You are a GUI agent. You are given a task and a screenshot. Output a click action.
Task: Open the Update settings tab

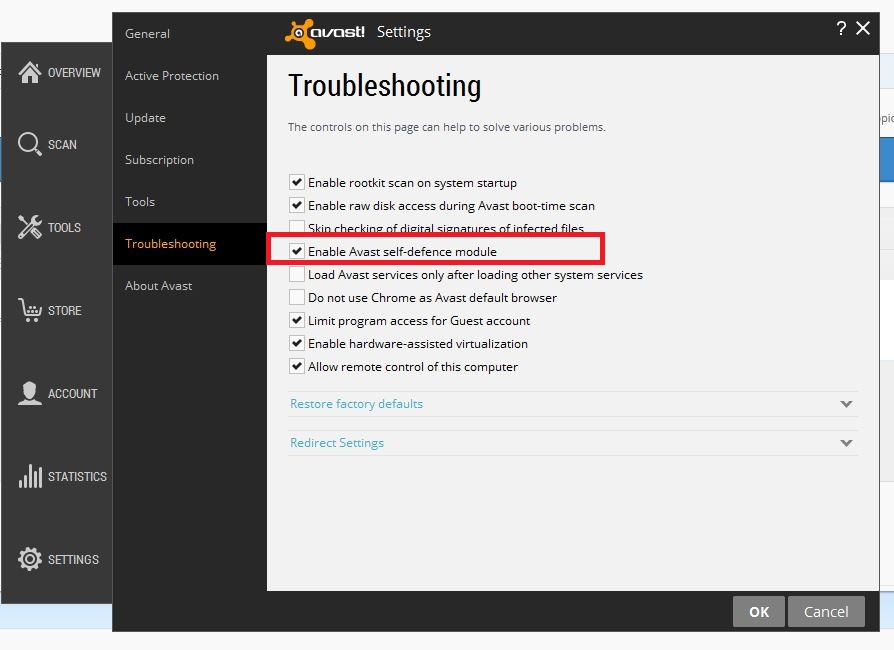pos(189,118)
